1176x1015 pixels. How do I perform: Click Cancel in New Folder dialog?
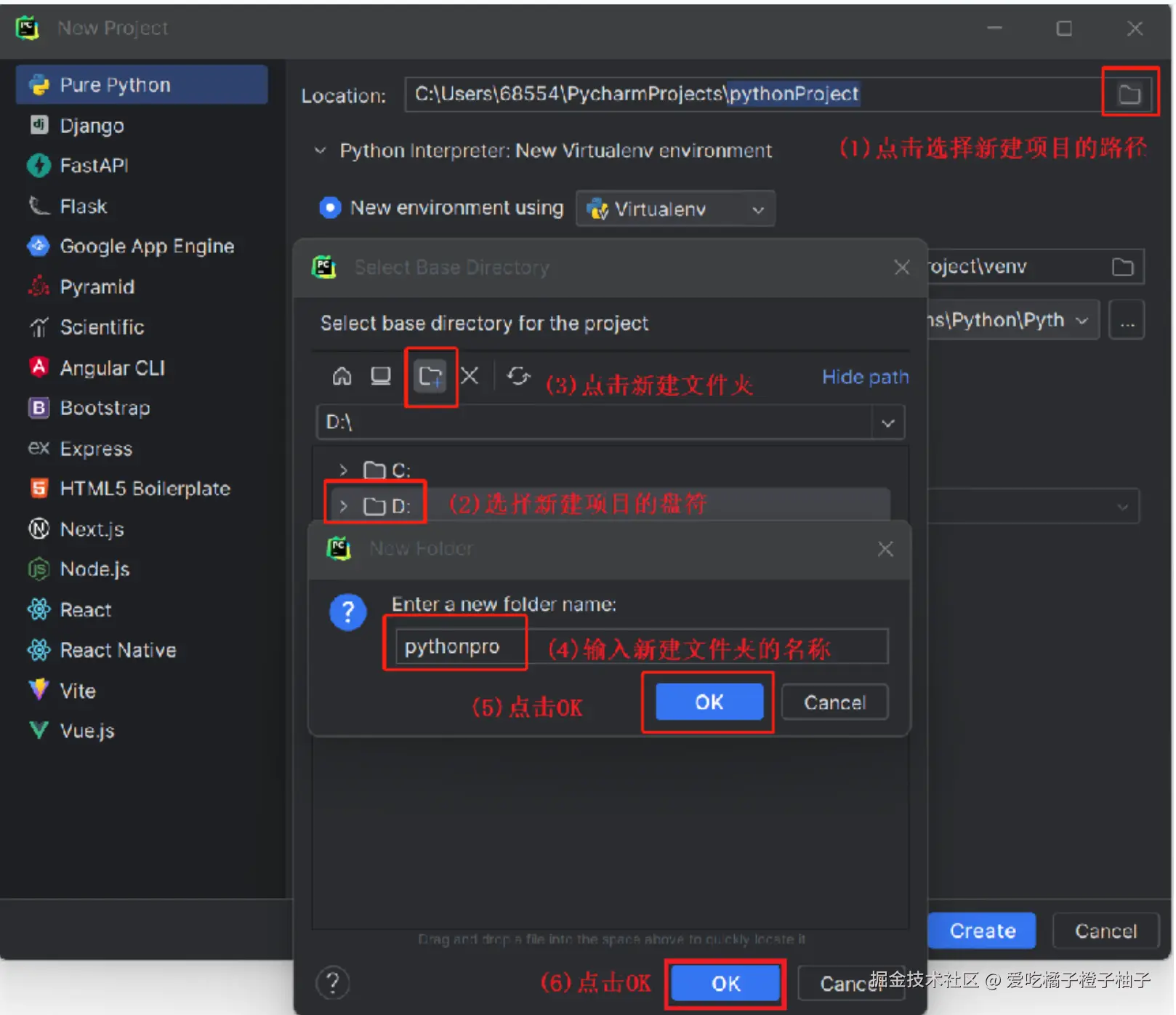(834, 702)
